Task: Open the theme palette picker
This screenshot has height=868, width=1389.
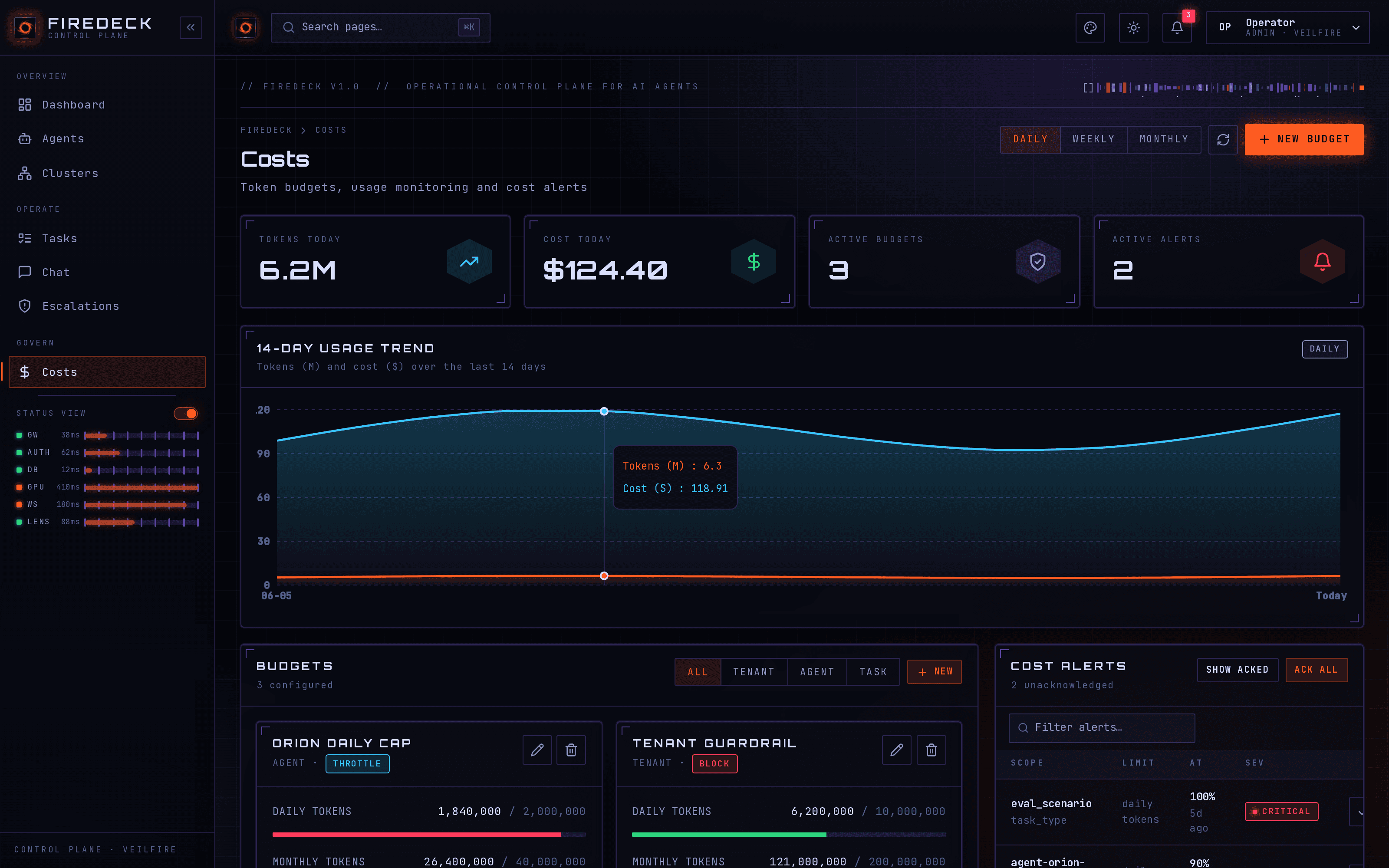Action: pyautogui.click(x=1090, y=27)
